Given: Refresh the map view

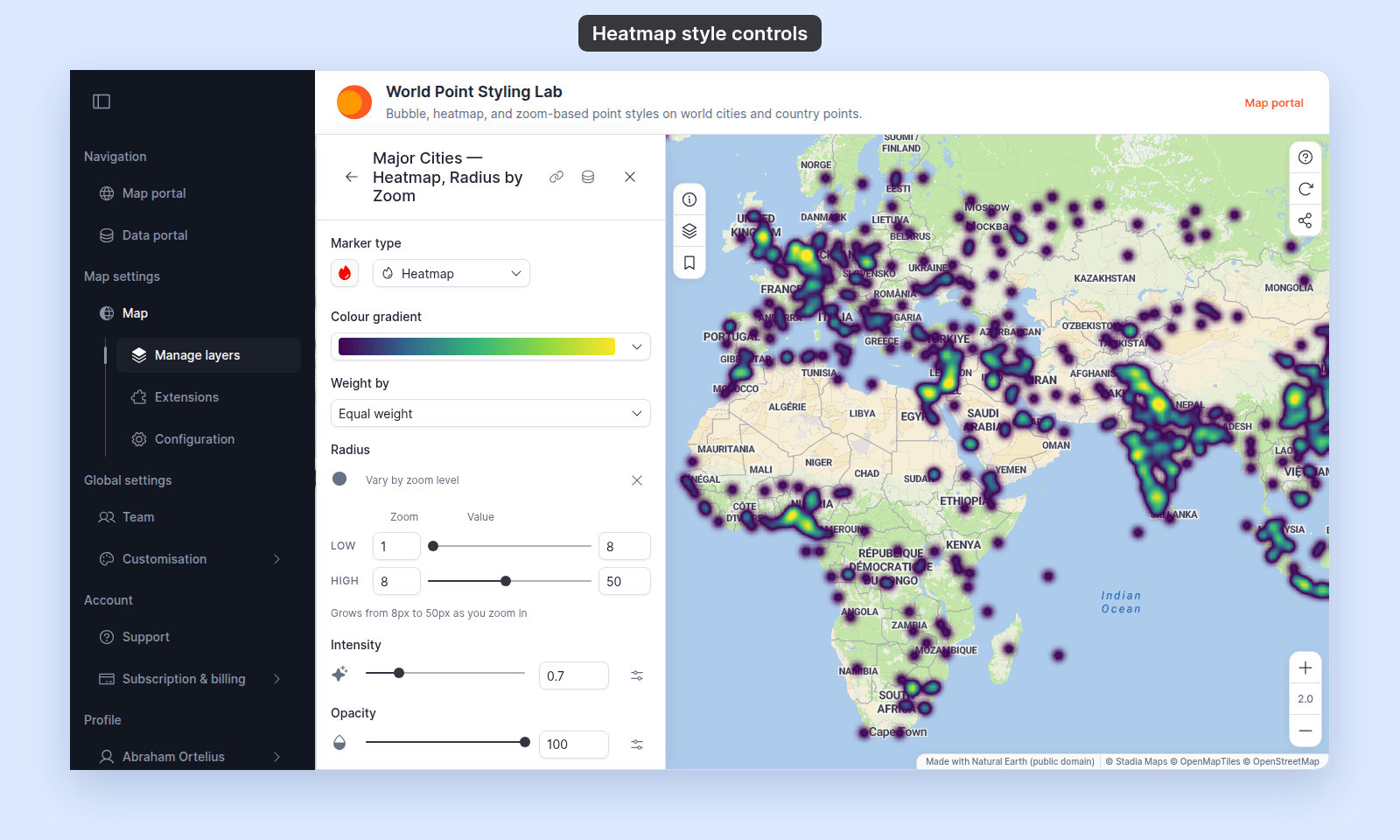Looking at the screenshot, I should [1305, 189].
